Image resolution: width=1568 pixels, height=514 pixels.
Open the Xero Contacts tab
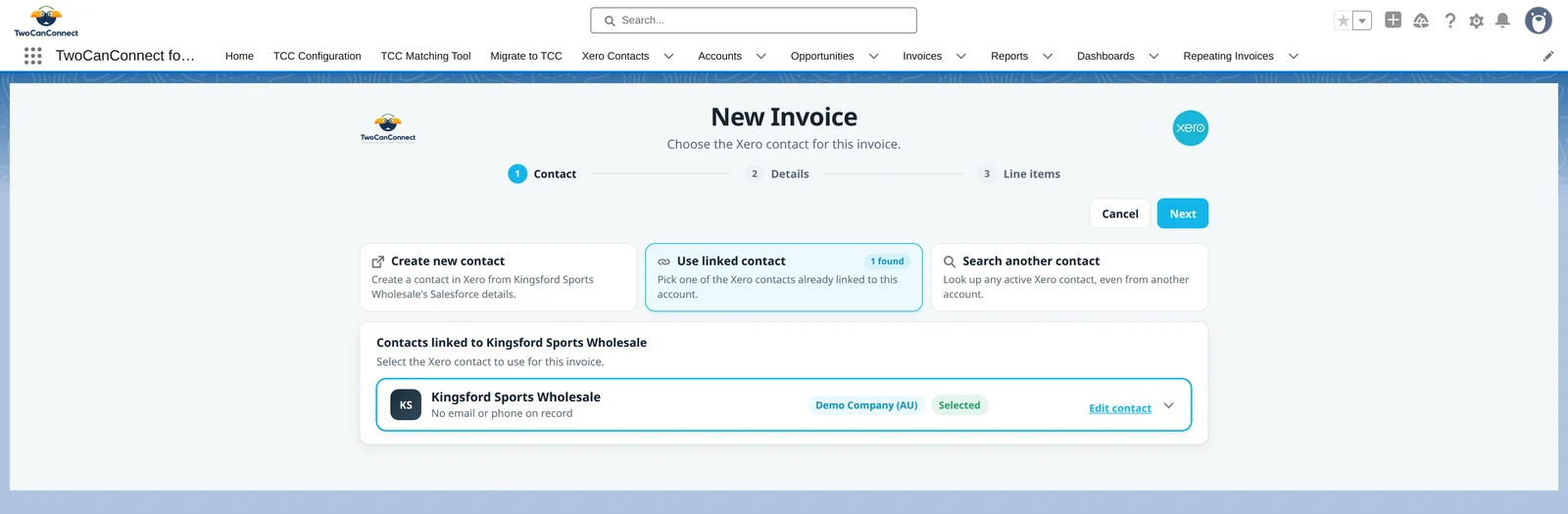pyautogui.click(x=615, y=56)
